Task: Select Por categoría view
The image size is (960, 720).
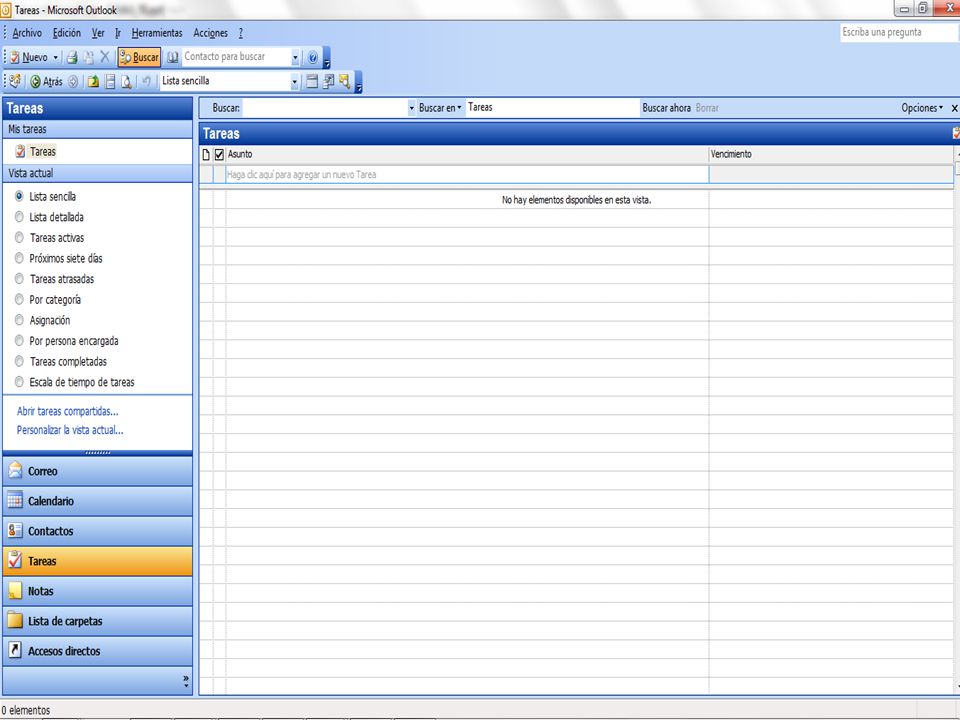Action: pos(48,300)
